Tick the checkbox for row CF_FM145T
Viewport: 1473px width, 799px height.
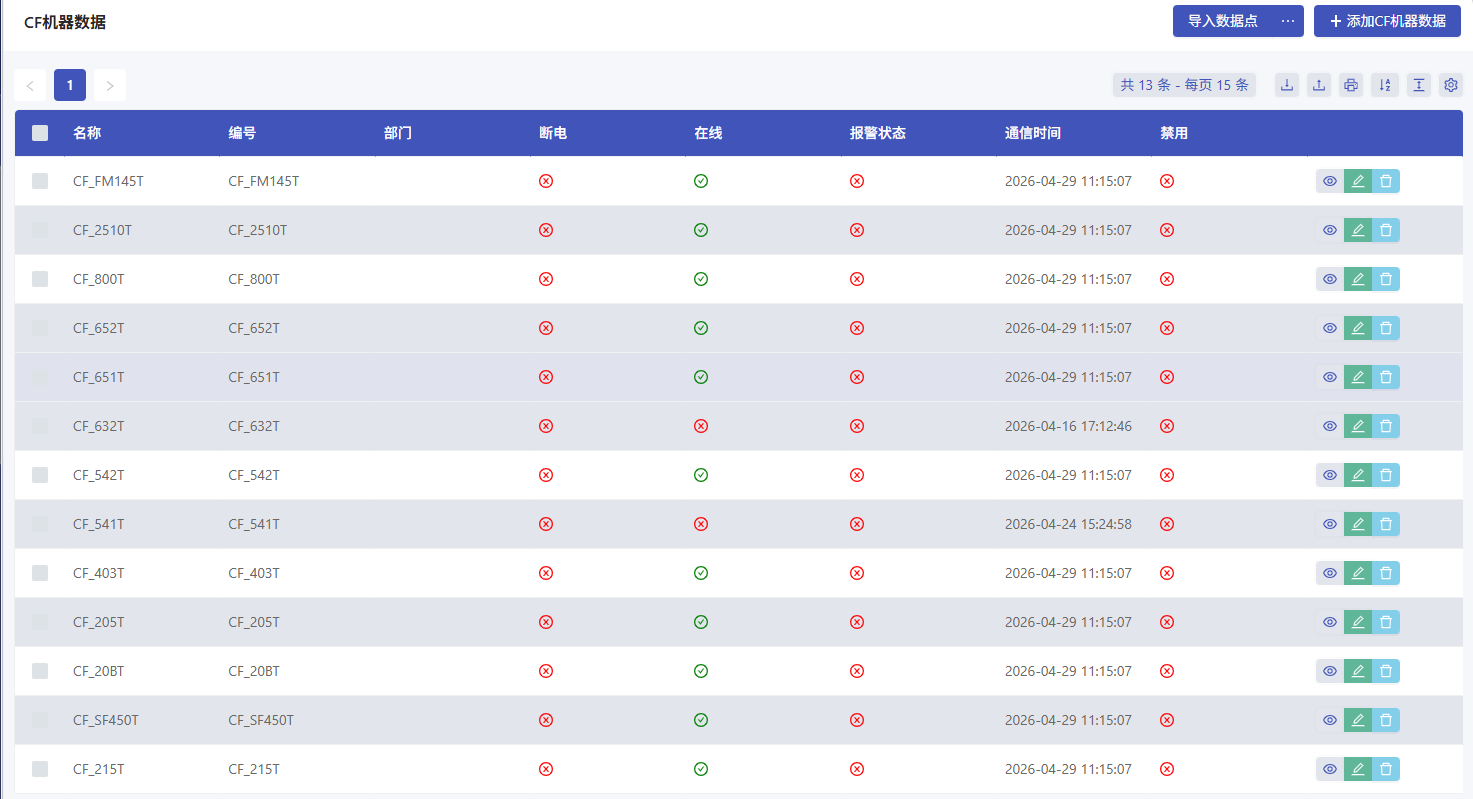coord(40,181)
